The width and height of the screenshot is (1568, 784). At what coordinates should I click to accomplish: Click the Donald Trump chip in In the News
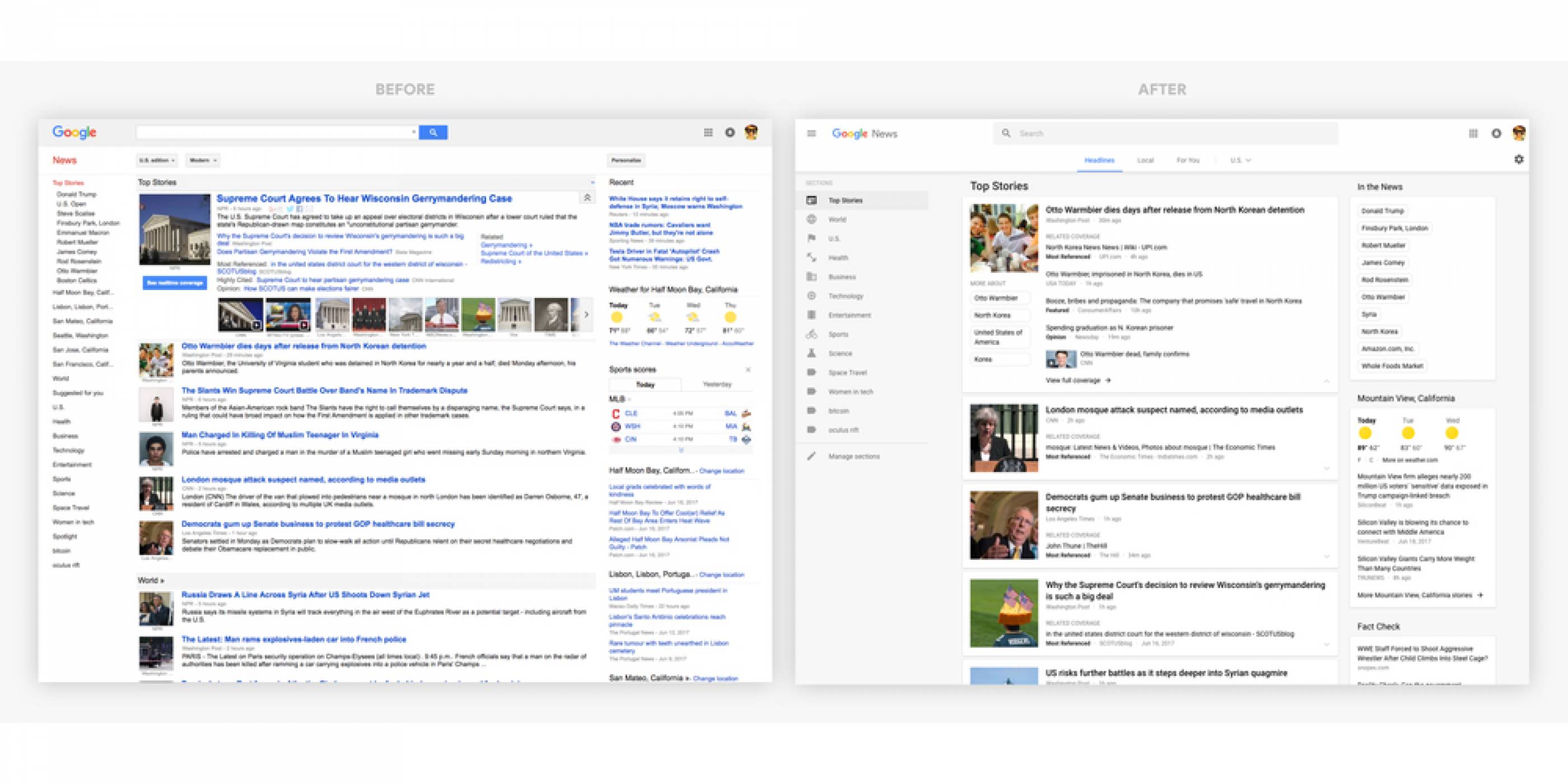pyautogui.click(x=1382, y=211)
